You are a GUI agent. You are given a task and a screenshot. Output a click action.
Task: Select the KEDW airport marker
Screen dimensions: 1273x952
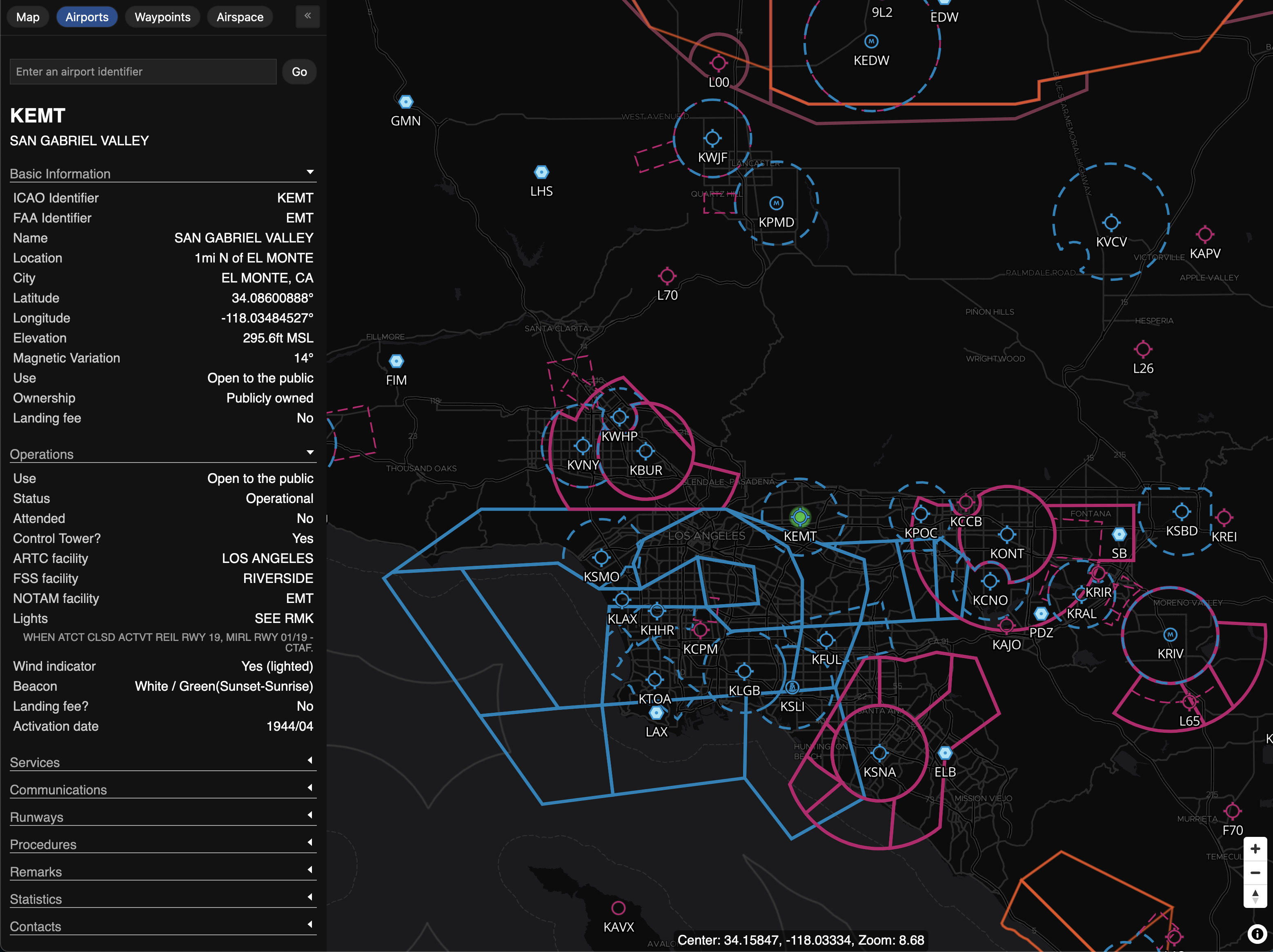(871, 42)
